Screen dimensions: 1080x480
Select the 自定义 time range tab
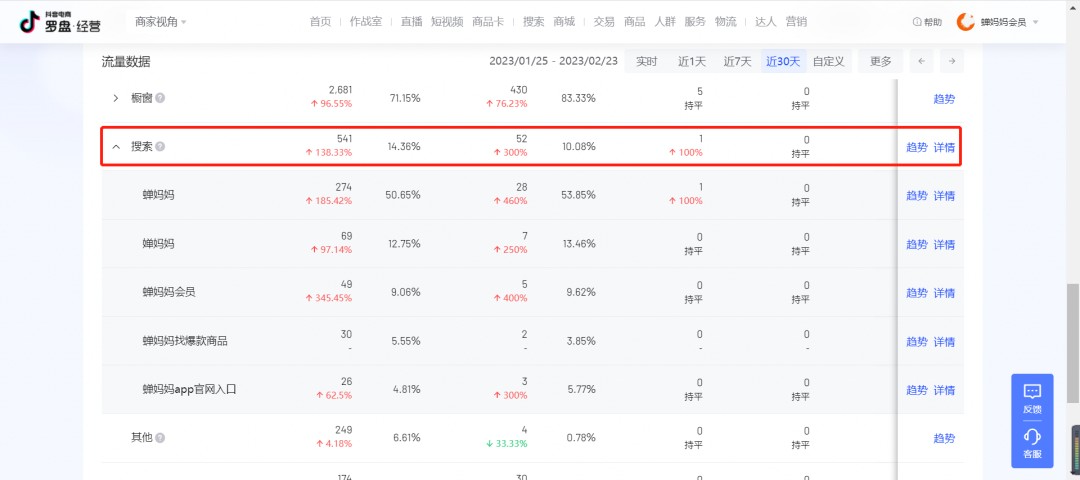[829, 61]
